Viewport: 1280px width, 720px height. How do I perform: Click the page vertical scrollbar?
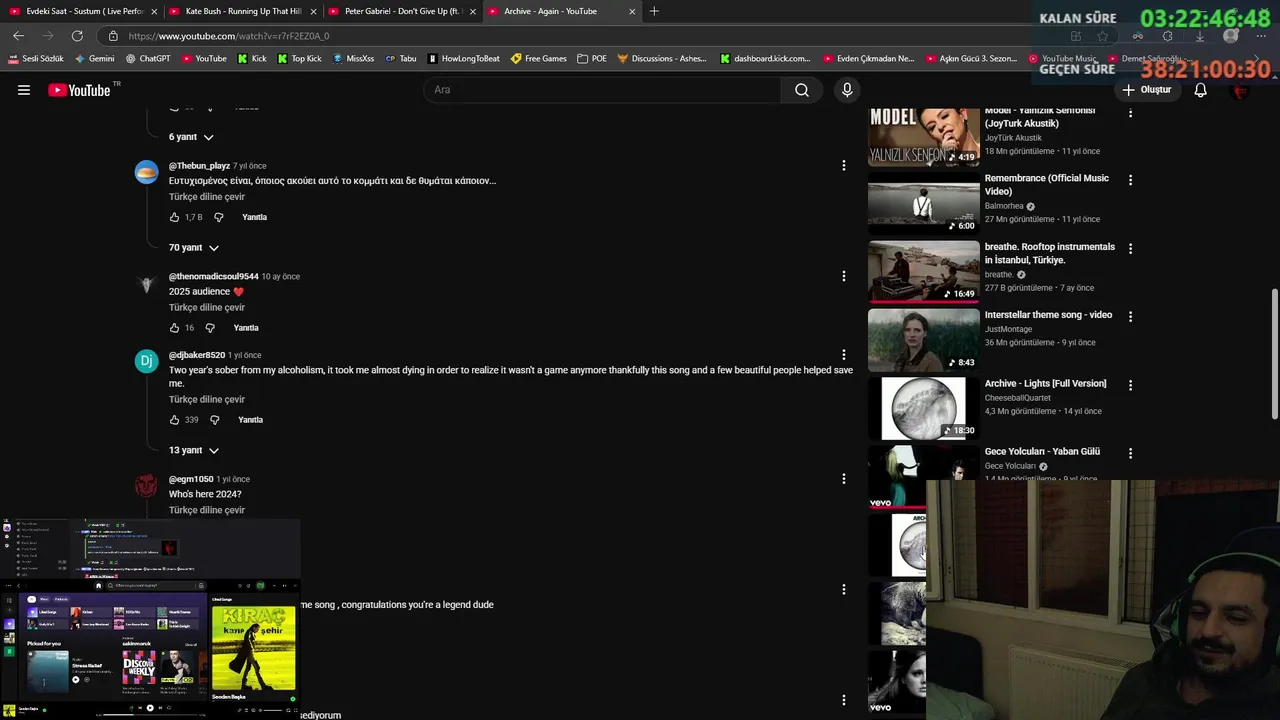point(1274,355)
